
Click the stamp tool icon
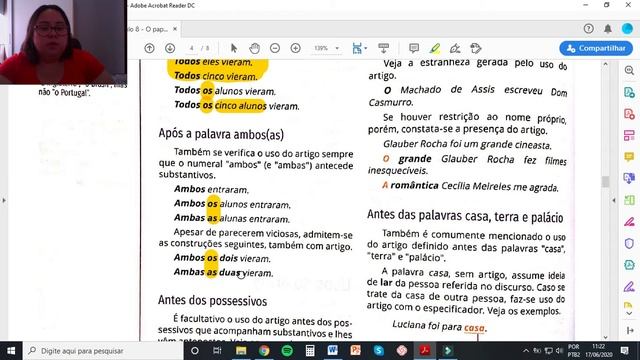click(x=476, y=48)
